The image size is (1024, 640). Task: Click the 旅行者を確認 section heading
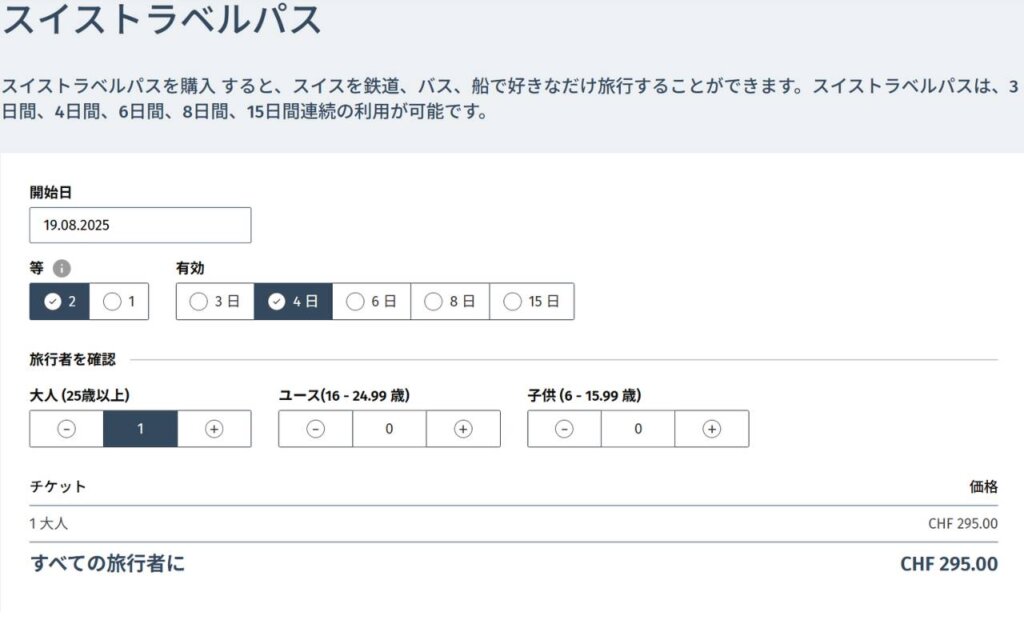click(x=72, y=359)
